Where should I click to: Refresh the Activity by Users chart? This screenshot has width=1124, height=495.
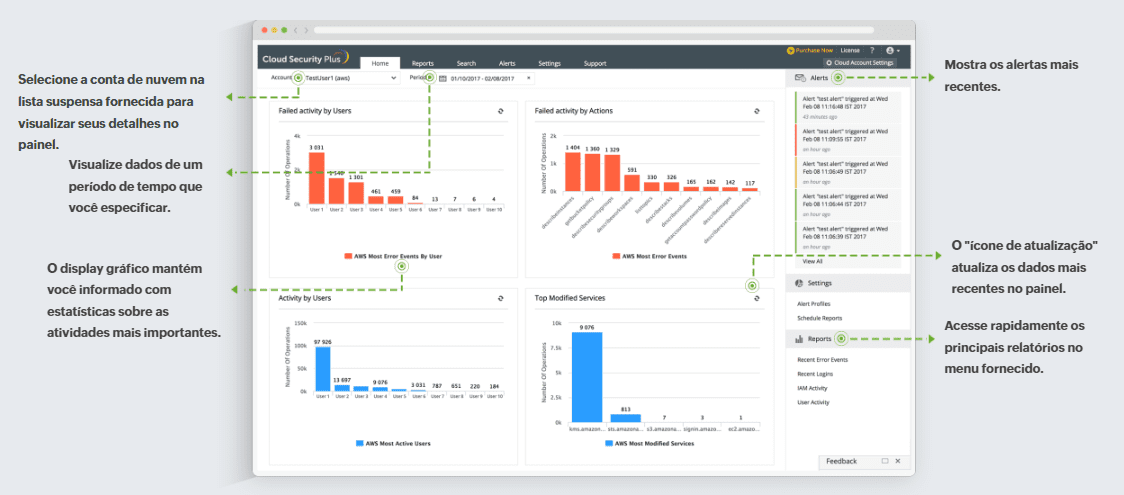pos(500,297)
